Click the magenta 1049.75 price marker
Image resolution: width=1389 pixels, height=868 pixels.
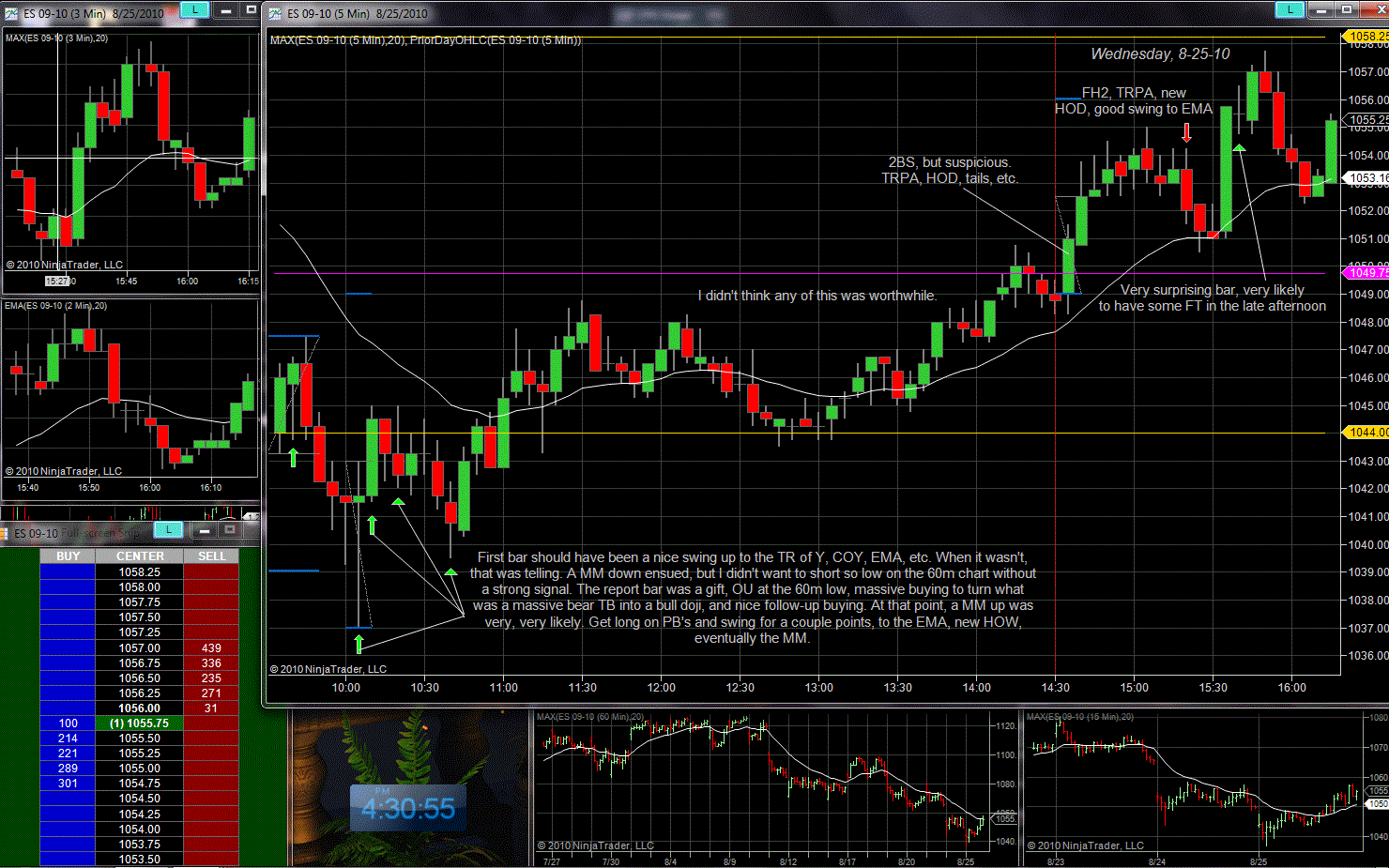point(1368,273)
